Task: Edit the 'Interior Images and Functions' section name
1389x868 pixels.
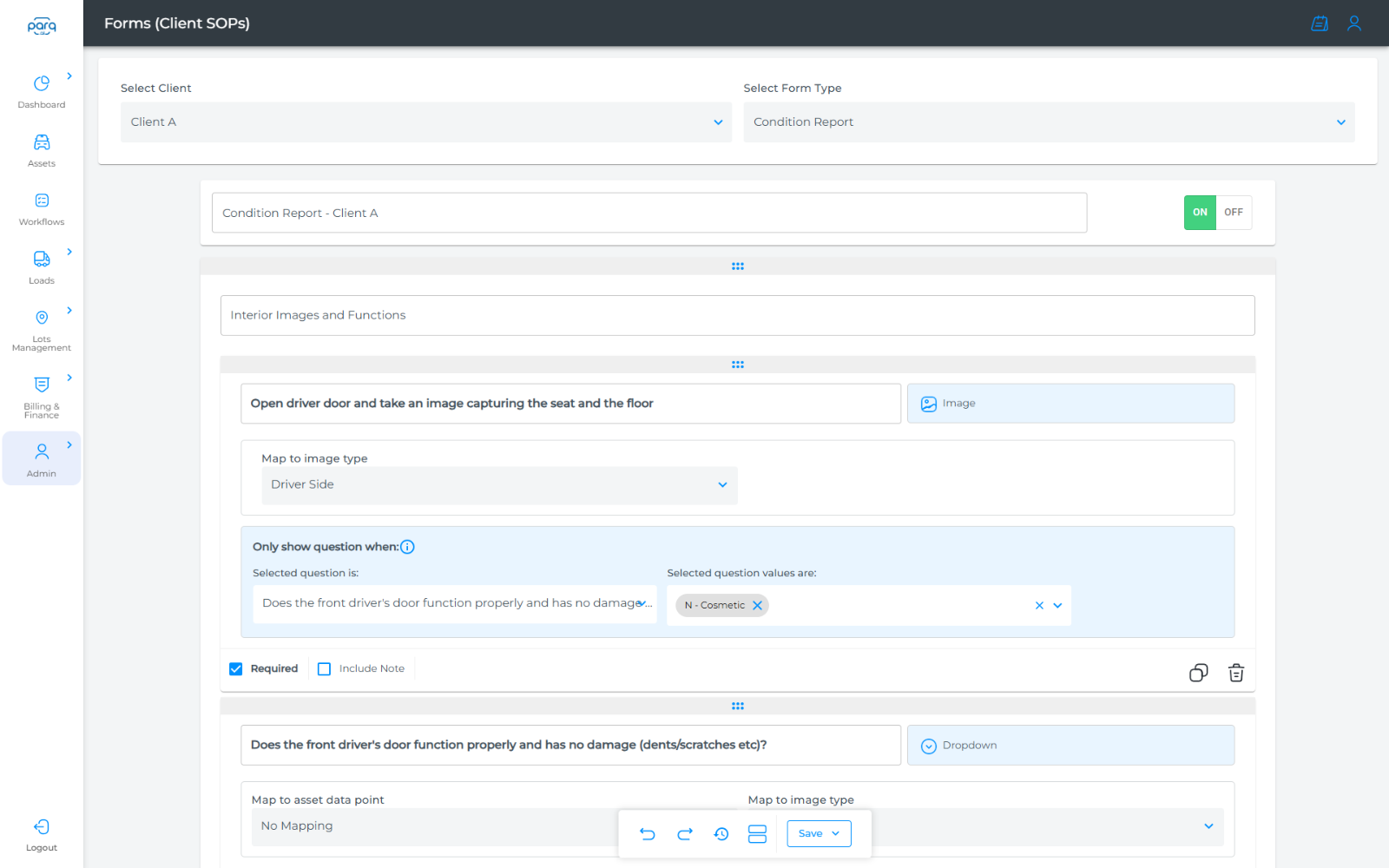Action: point(738,315)
